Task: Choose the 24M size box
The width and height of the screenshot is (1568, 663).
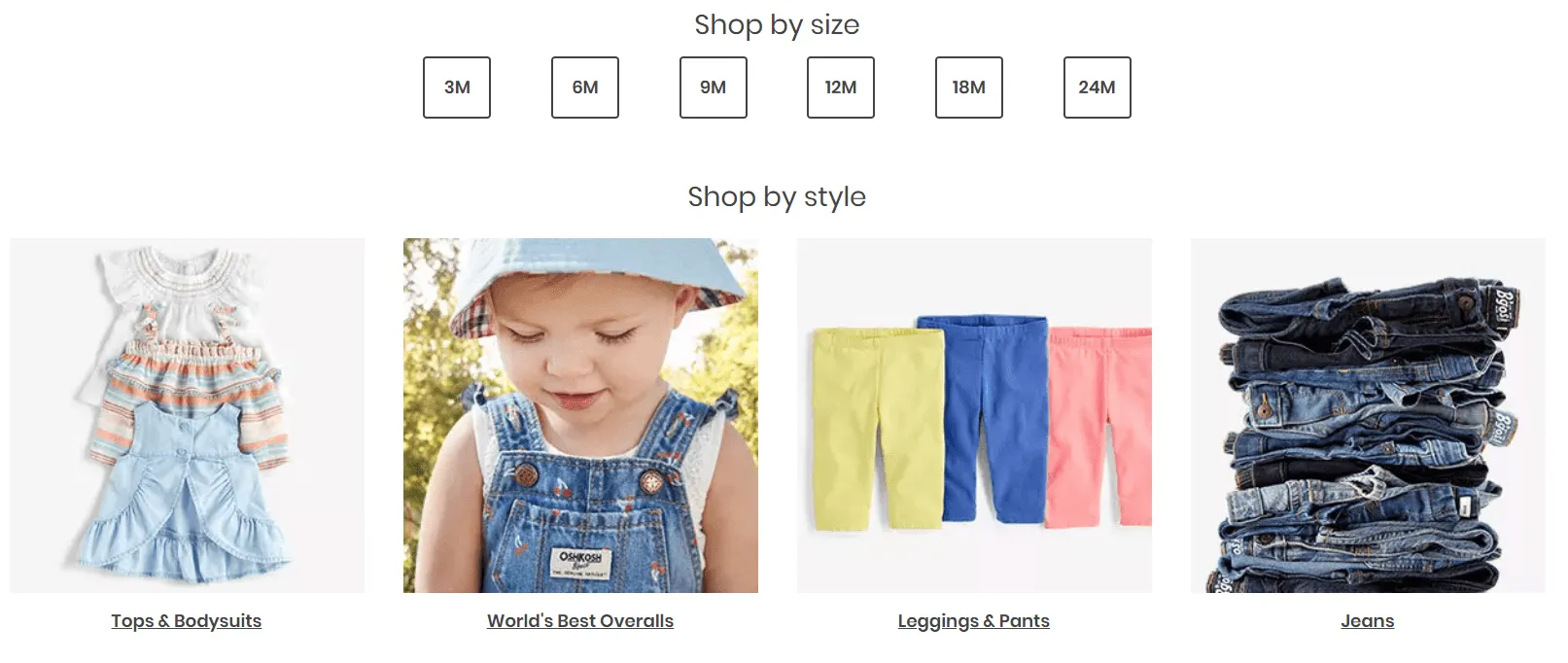Action: coord(1098,87)
